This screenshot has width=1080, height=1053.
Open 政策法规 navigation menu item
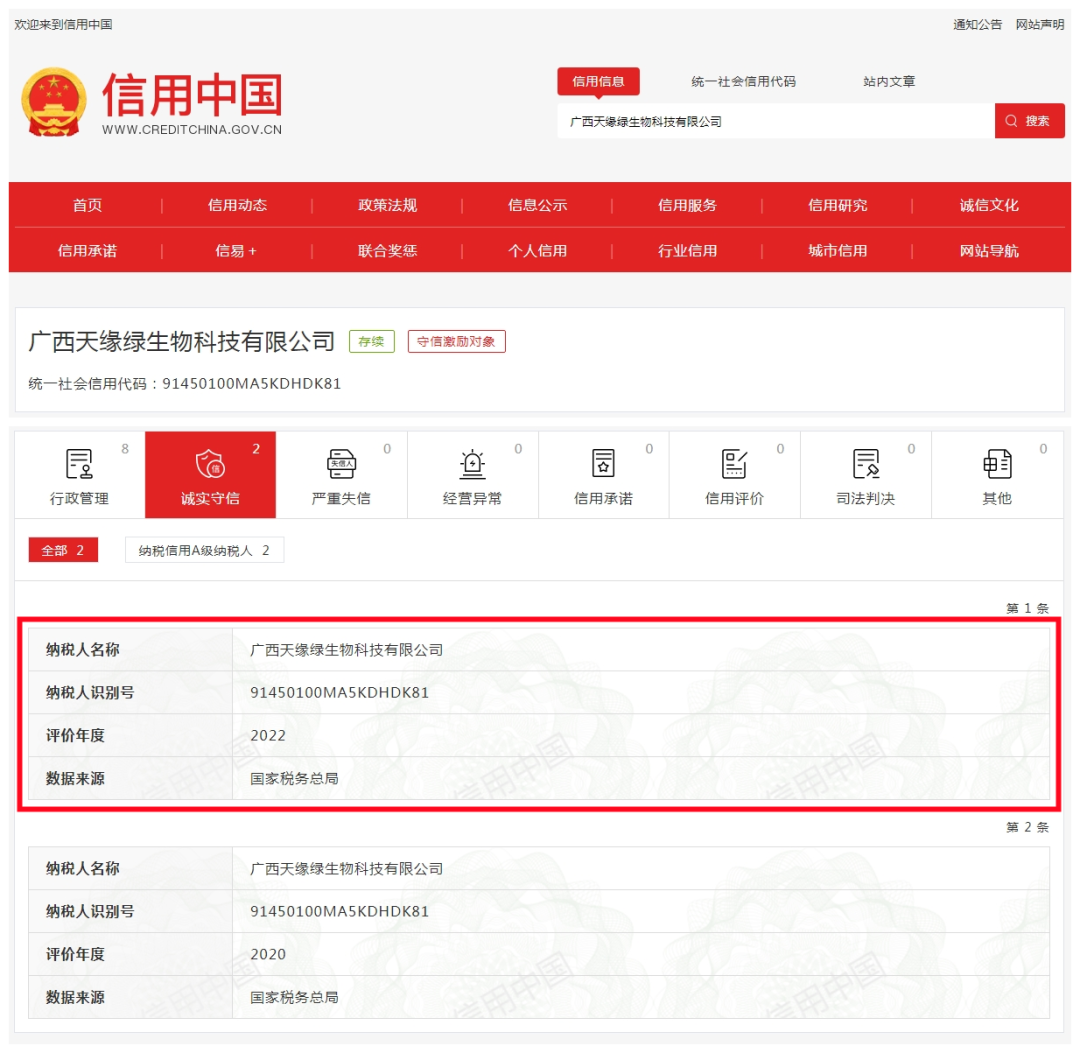387,205
